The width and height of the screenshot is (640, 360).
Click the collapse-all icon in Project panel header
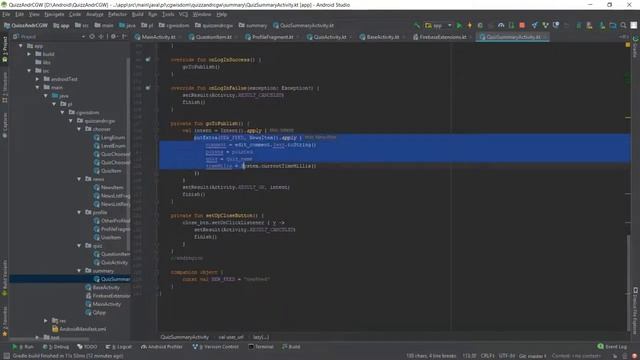point(102,37)
